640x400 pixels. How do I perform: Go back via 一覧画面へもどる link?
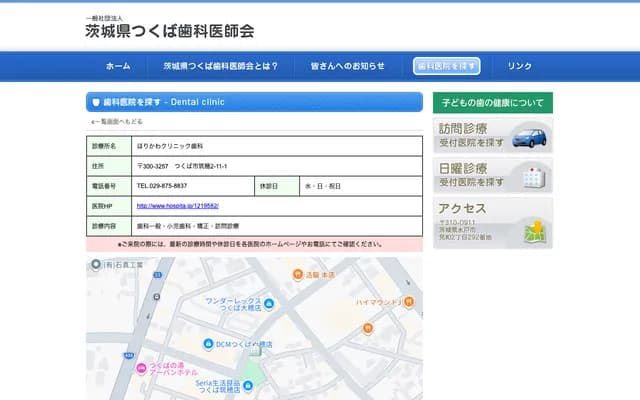(117, 121)
